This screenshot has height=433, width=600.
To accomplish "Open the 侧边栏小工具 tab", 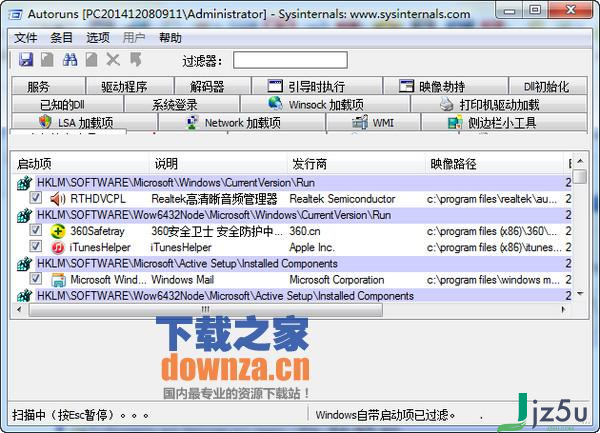I will pyautogui.click(x=504, y=122).
